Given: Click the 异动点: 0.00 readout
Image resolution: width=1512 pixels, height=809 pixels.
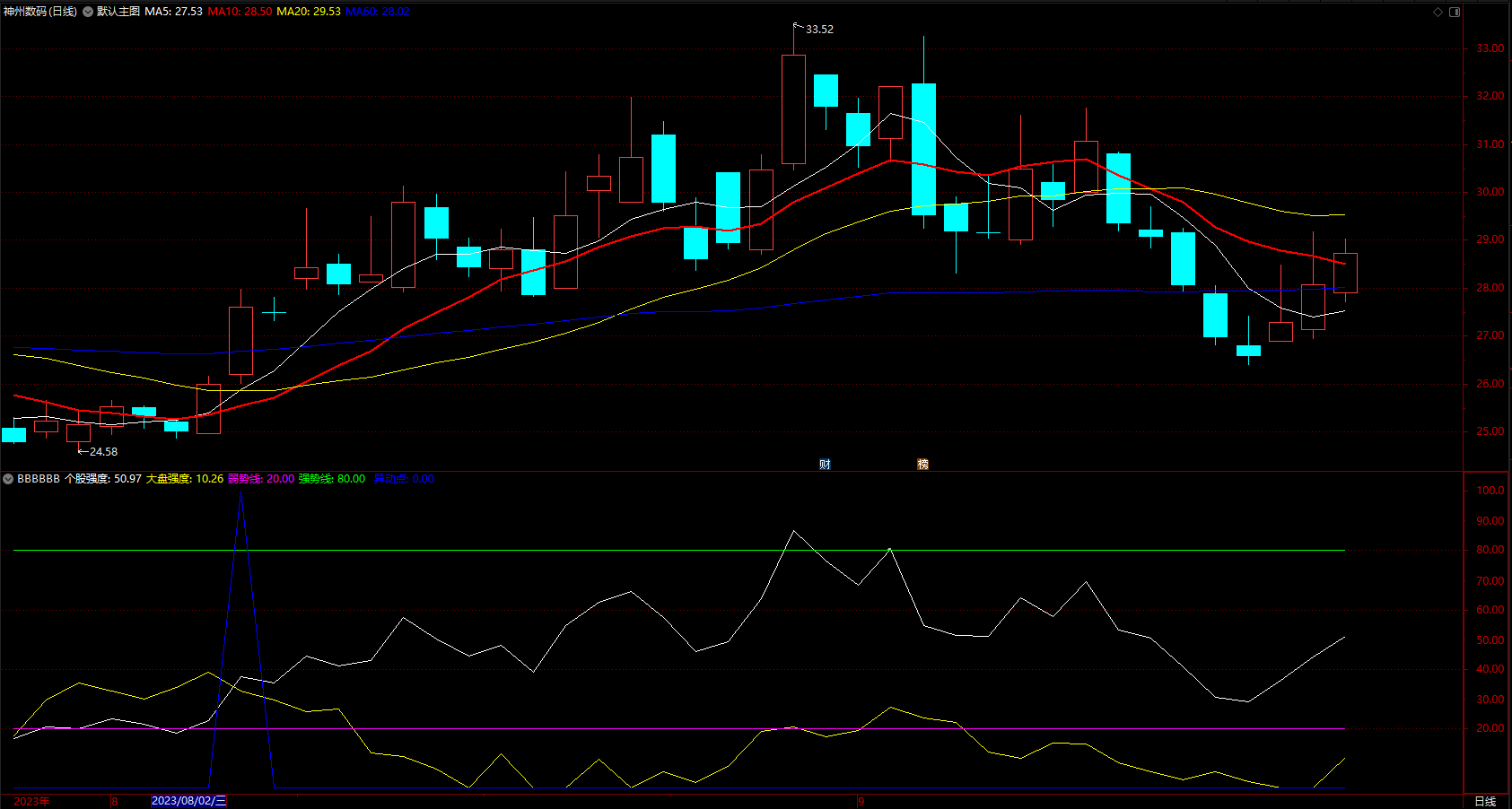Looking at the screenshot, I should tap(404, 479).
